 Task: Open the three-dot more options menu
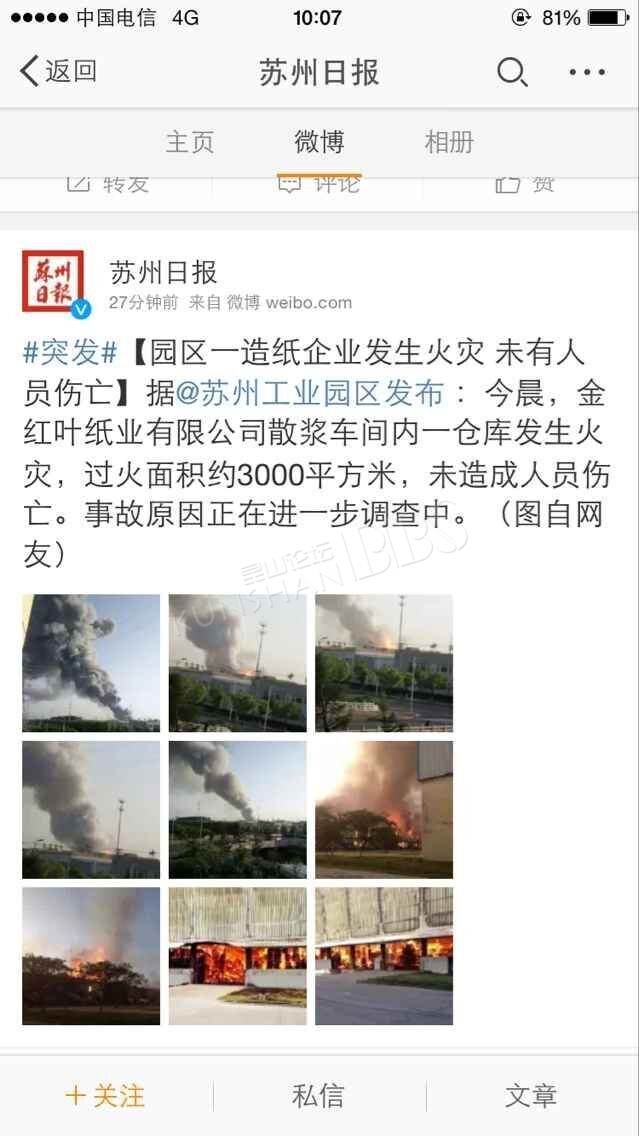coord(587,72)
